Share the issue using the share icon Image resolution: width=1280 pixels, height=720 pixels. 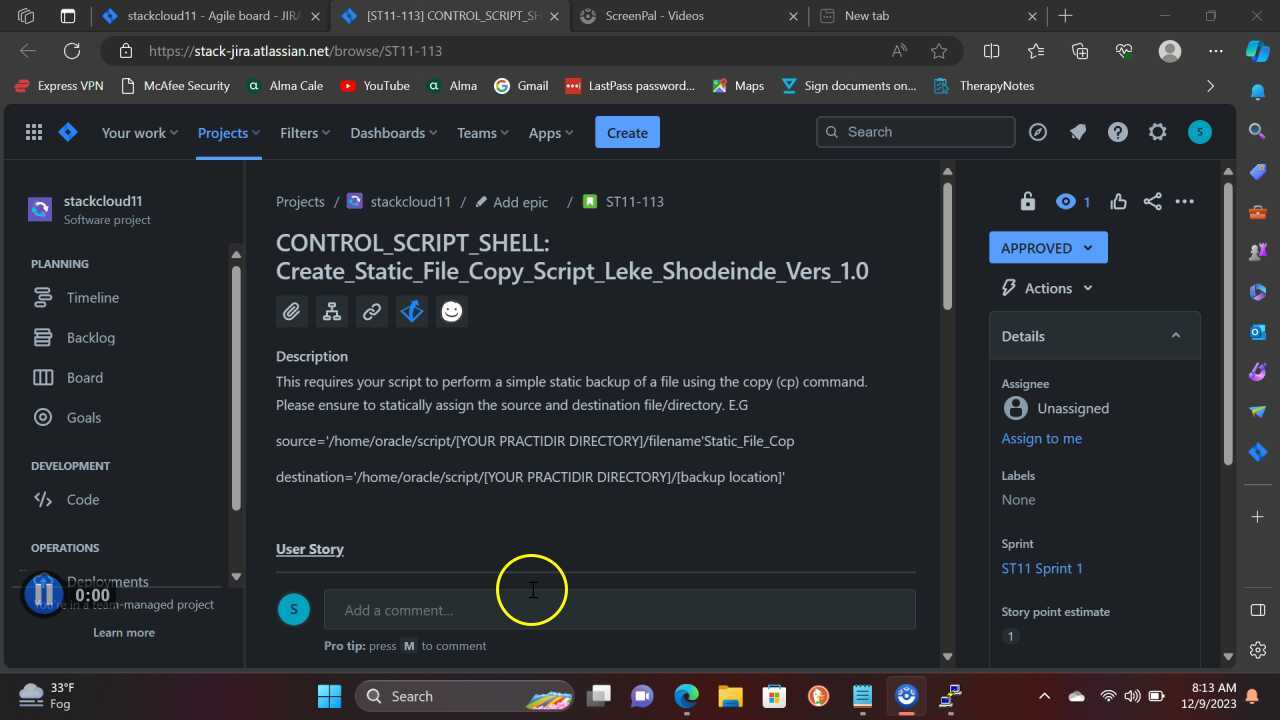(1152, 201)
